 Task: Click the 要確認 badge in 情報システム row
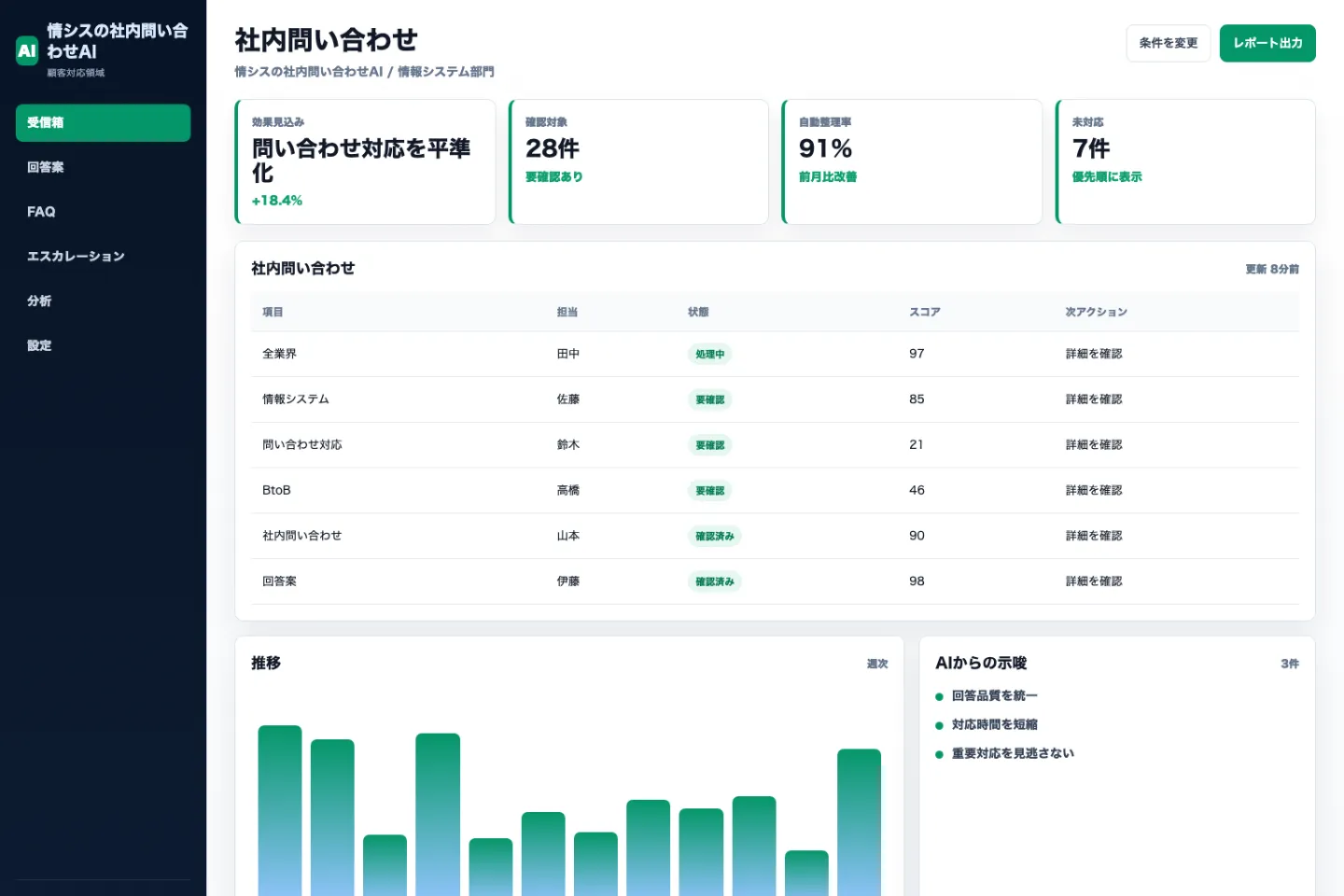(x=710, y=399)
